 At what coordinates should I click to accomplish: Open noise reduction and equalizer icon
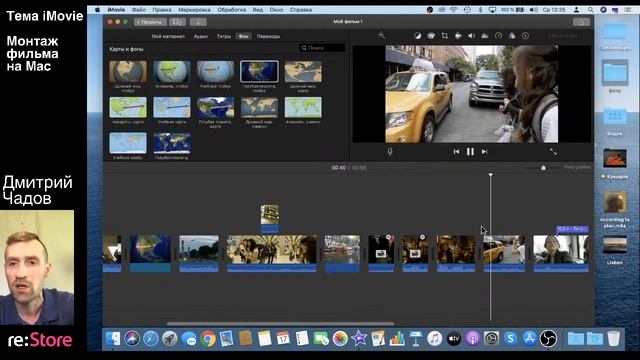coord(485,36)
